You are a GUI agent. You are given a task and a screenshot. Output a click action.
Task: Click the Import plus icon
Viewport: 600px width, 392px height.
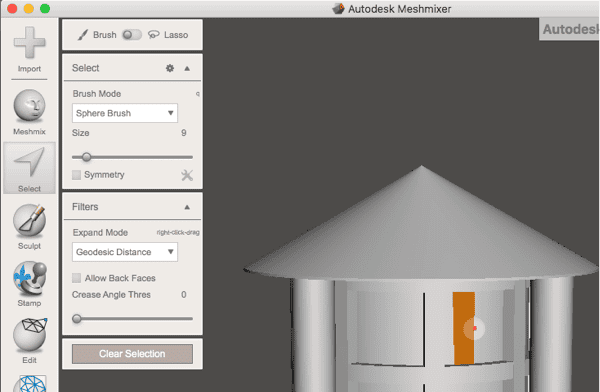29,42
